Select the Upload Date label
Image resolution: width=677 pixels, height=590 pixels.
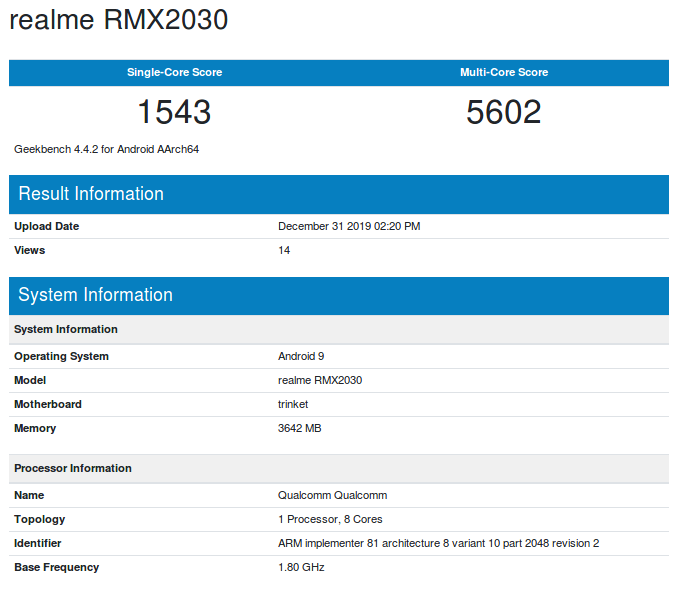pyautogui.click(x=47, y=226)
